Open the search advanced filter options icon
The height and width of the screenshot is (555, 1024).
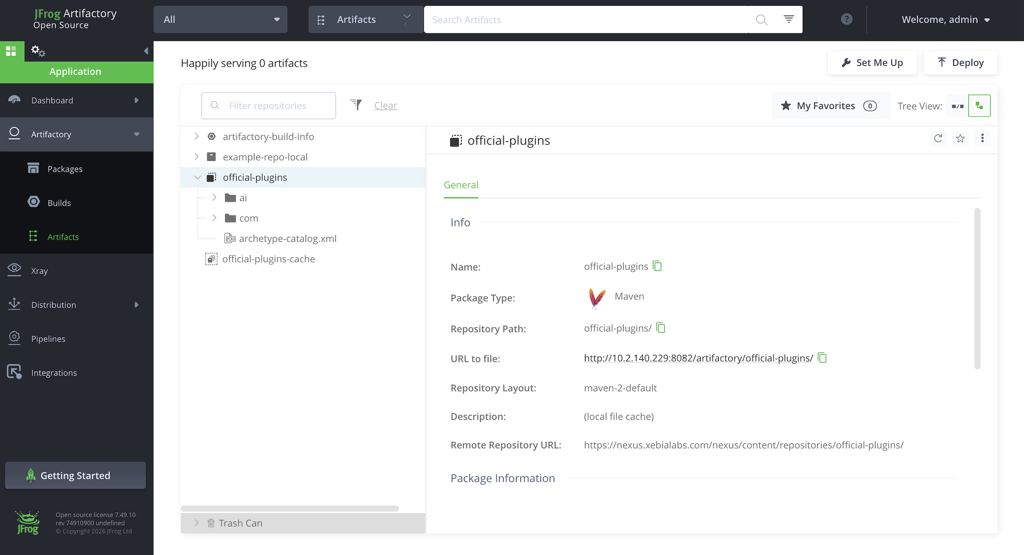[789, 20]
